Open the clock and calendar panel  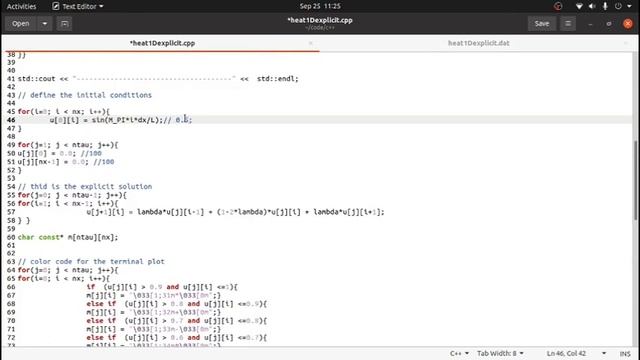click(320, 6)
